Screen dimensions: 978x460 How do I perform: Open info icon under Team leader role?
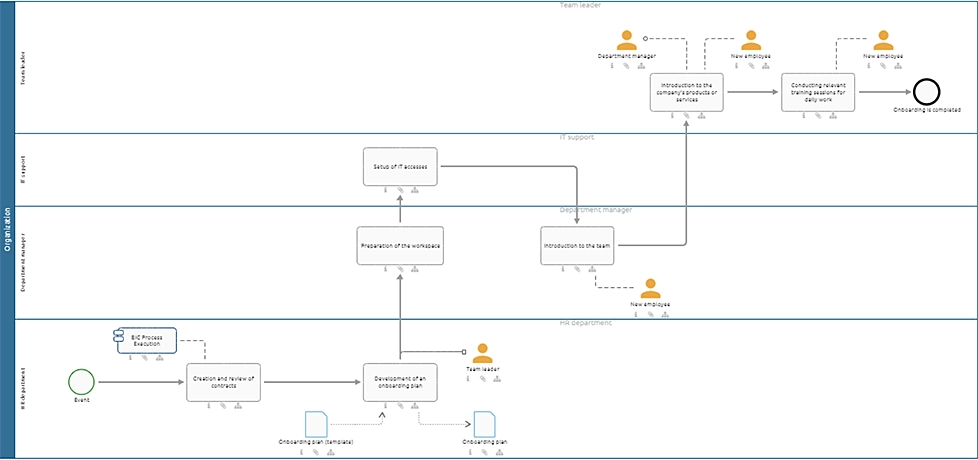pos(467,378)
